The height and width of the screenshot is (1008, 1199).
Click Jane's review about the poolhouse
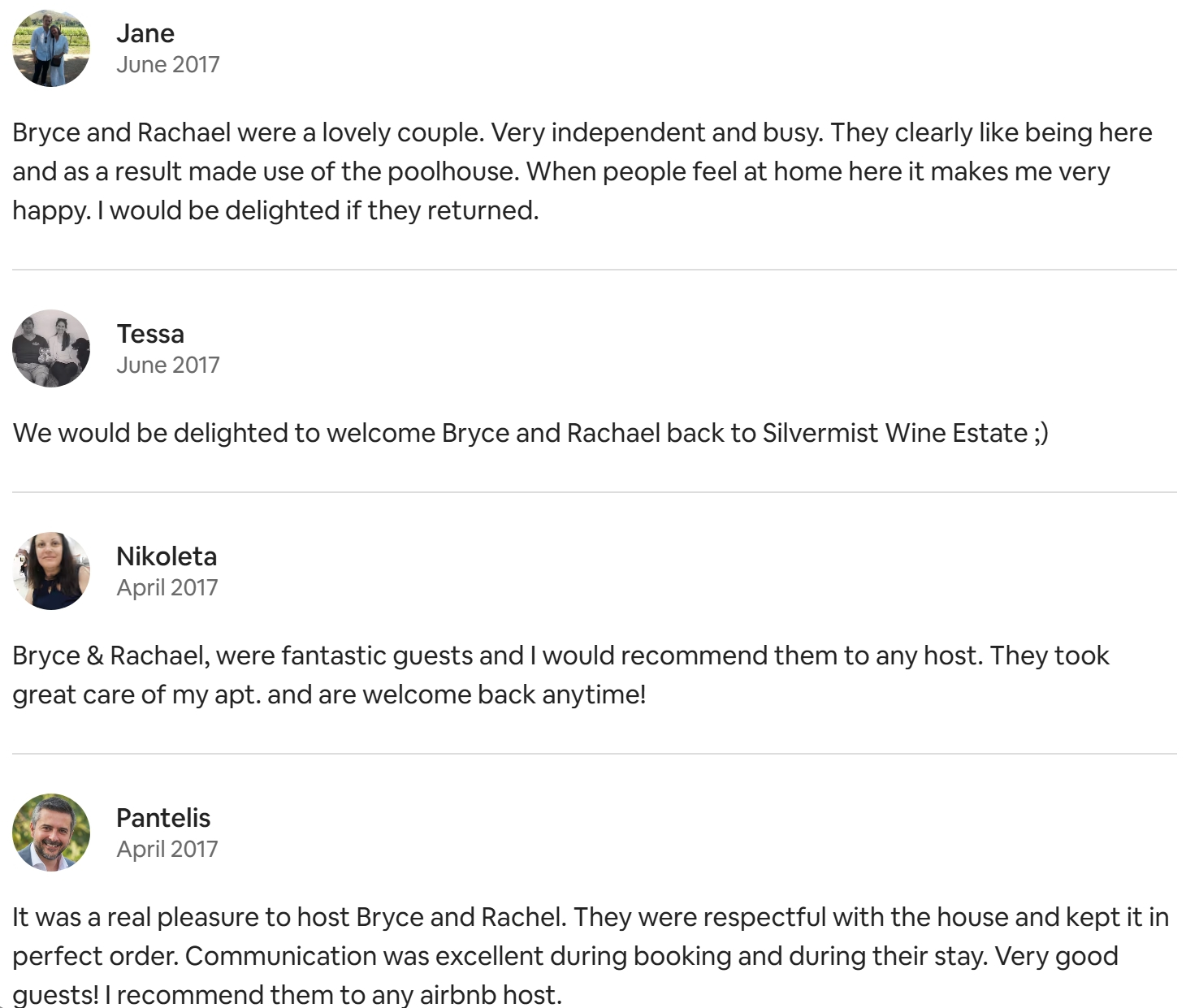(x=569, y=171)
